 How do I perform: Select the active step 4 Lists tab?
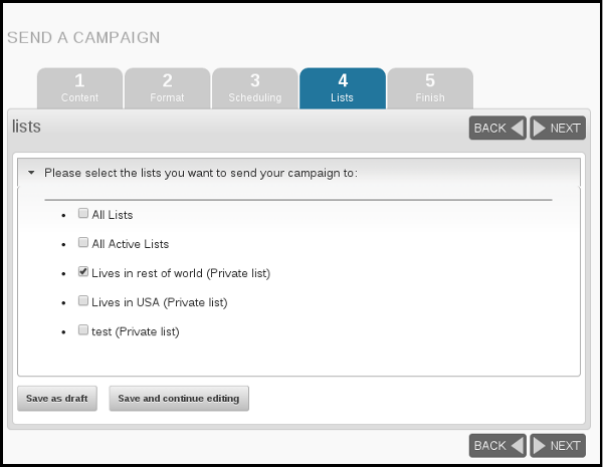[343, 88]
